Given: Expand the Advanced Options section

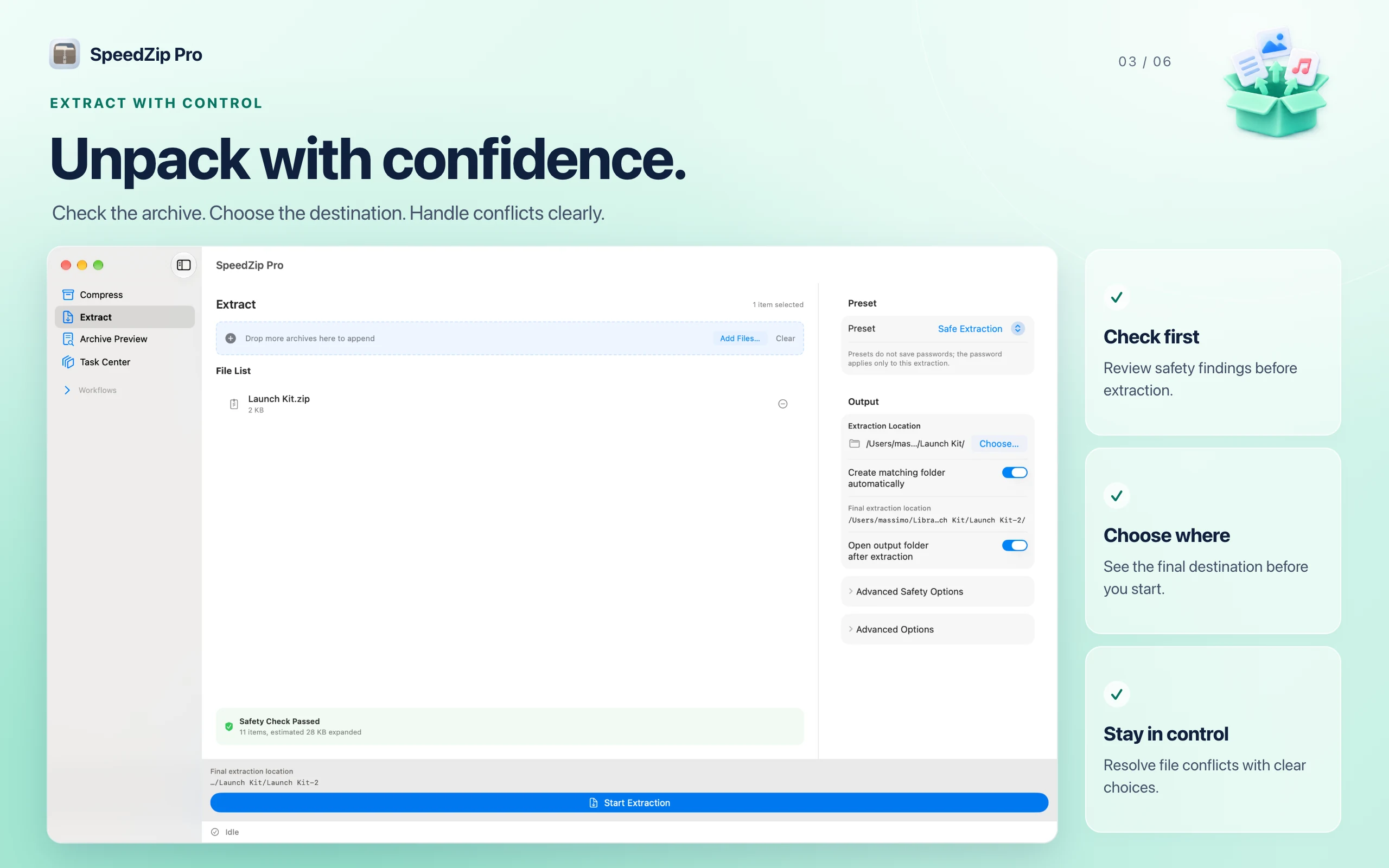Looking at the screenshot, I should pyautogui.click(x=937, y=629).
